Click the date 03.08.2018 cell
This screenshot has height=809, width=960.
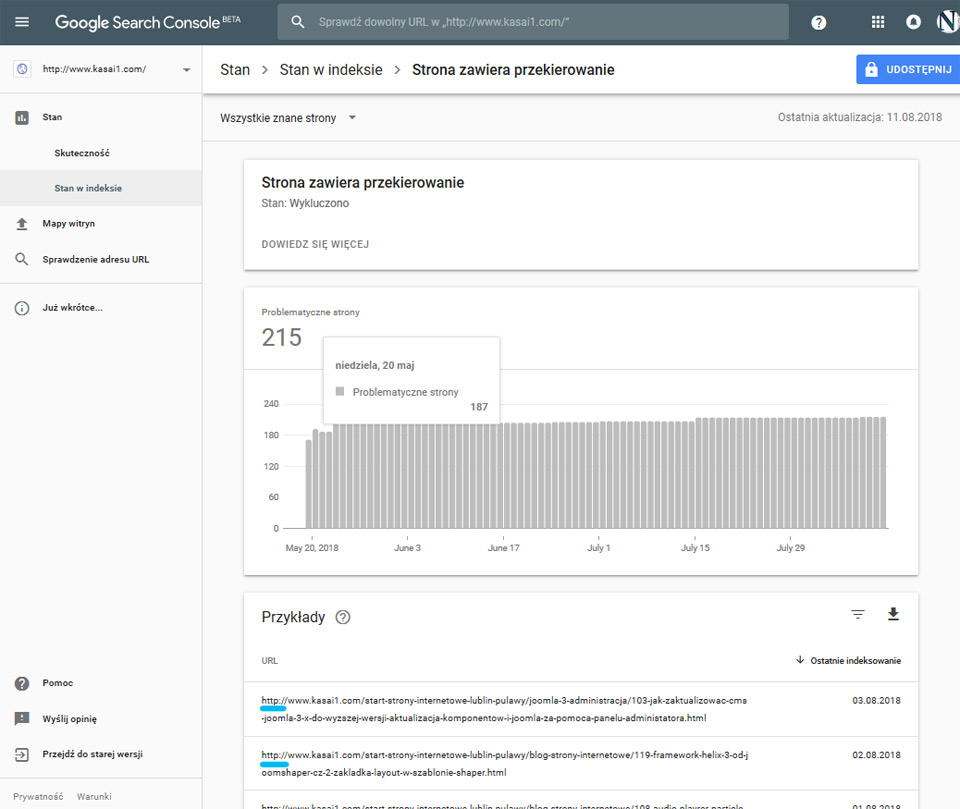(876, 701)
